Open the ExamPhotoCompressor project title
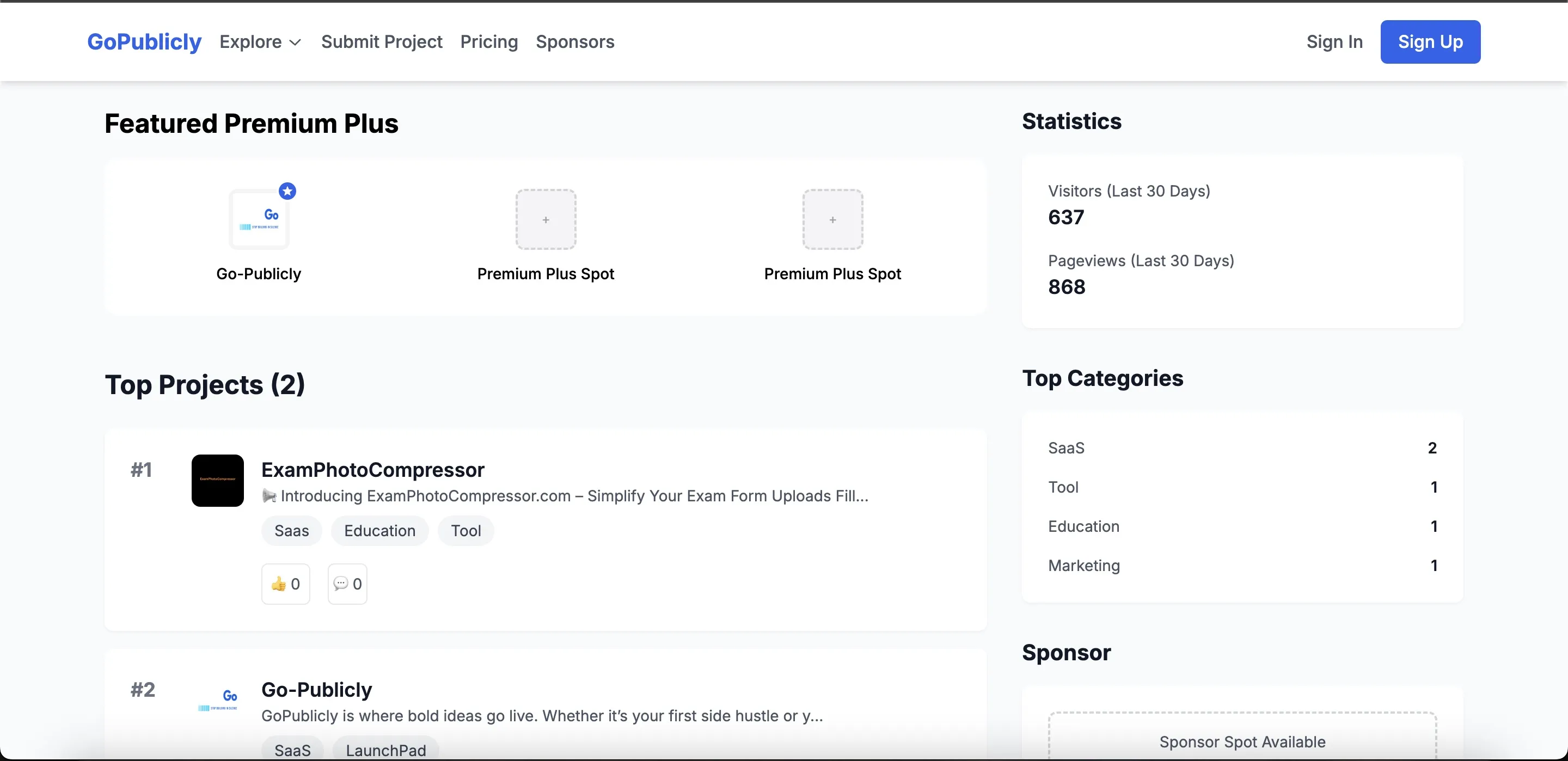Image resolution: width=1568 pixels, height=761 pixels. click(372, 469)
